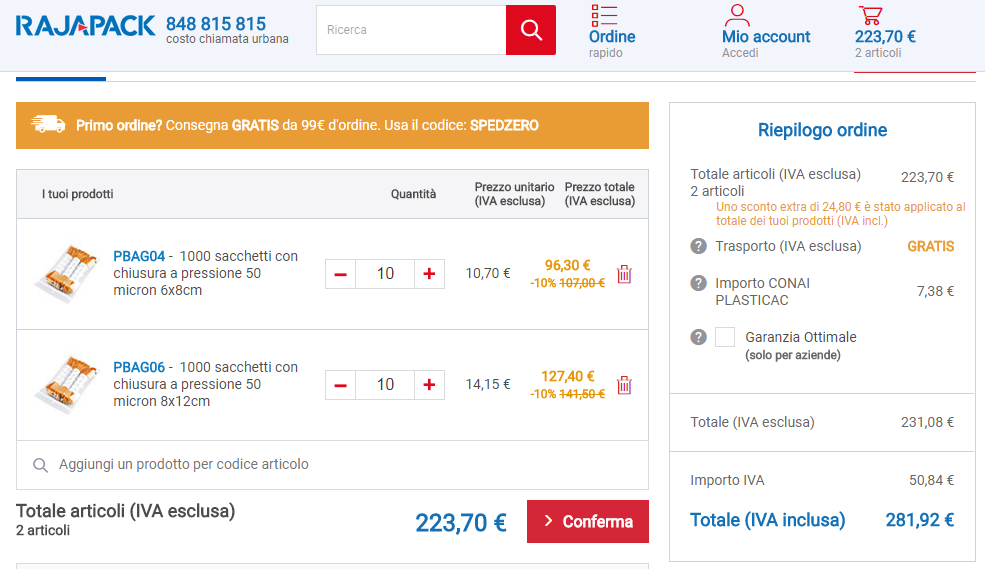Open the Ordine rapido list icon

click(604, 15)
